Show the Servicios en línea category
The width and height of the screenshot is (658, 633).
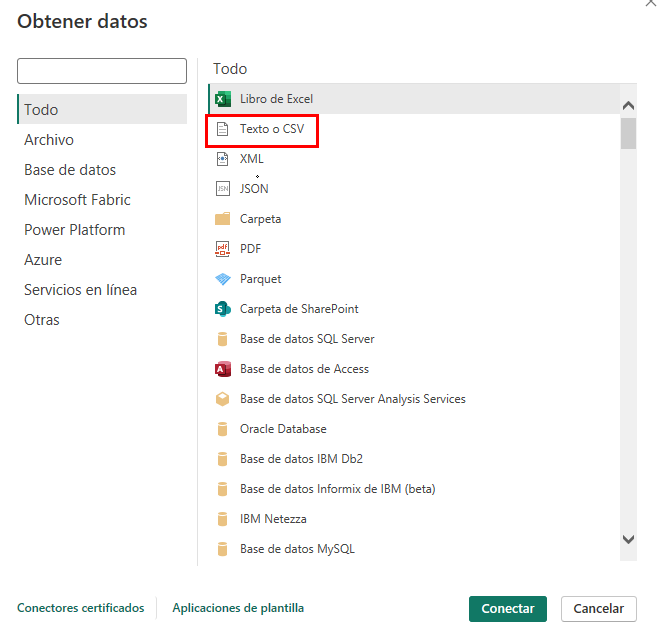(80, 290)
